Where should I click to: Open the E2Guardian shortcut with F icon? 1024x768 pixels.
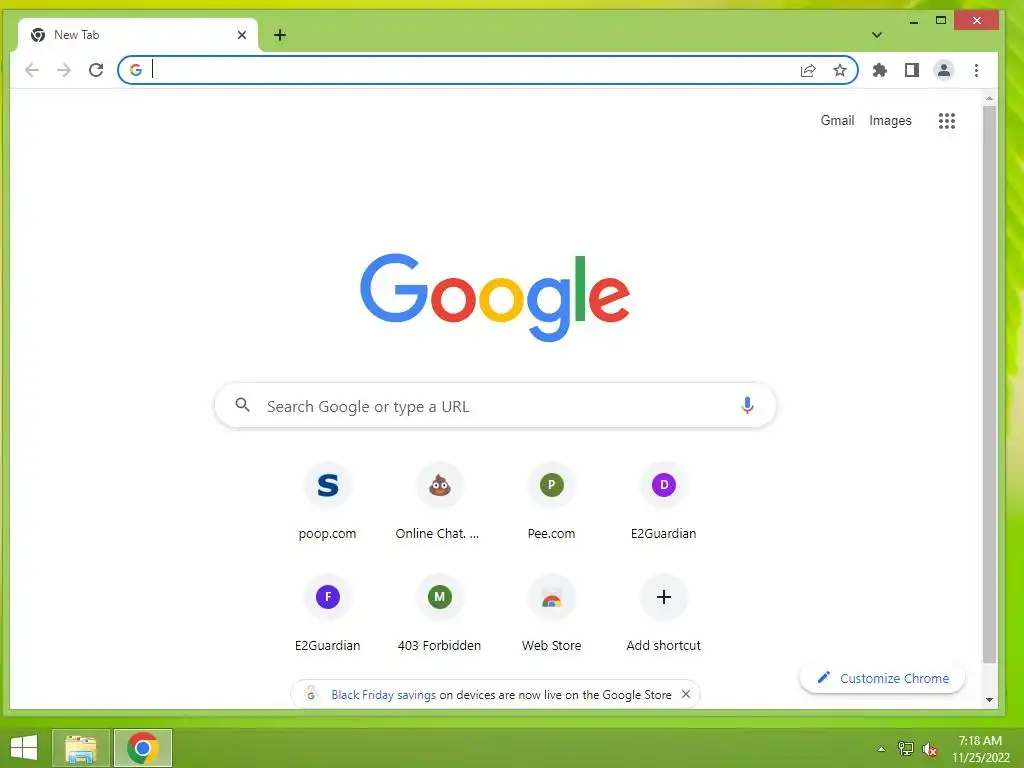(327, 613)
